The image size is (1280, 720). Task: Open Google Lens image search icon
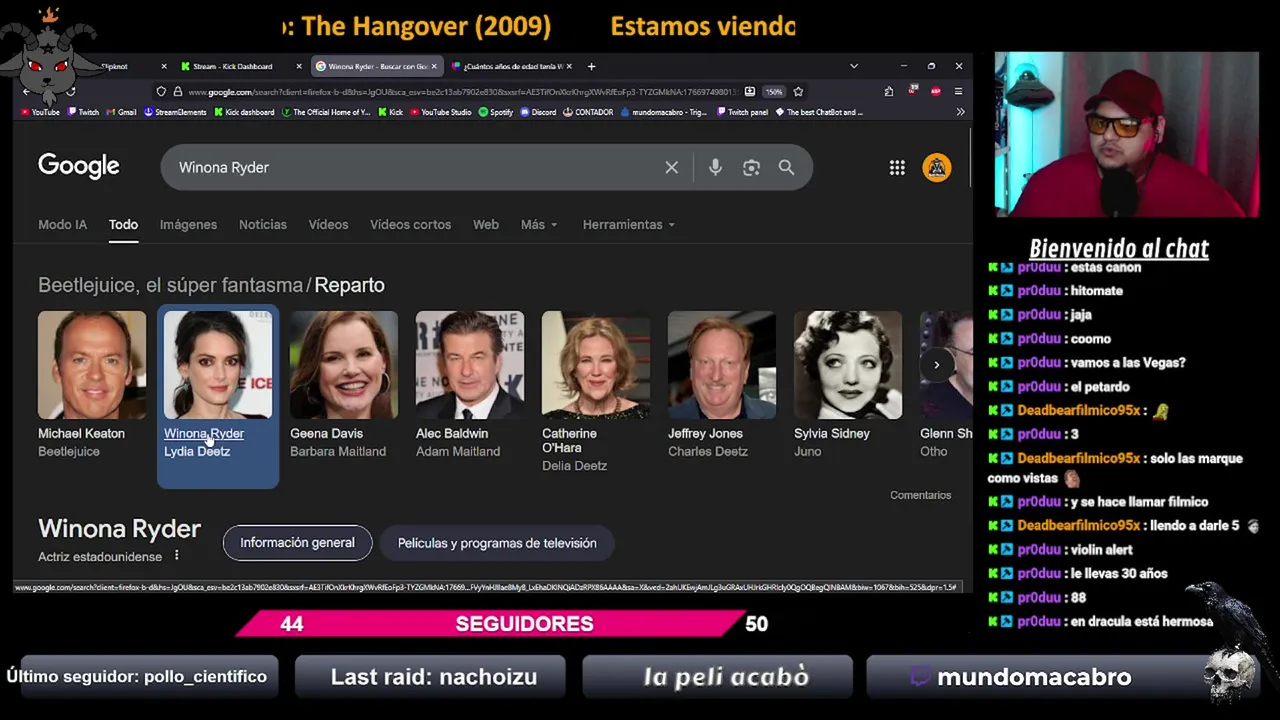click(751, 167)
